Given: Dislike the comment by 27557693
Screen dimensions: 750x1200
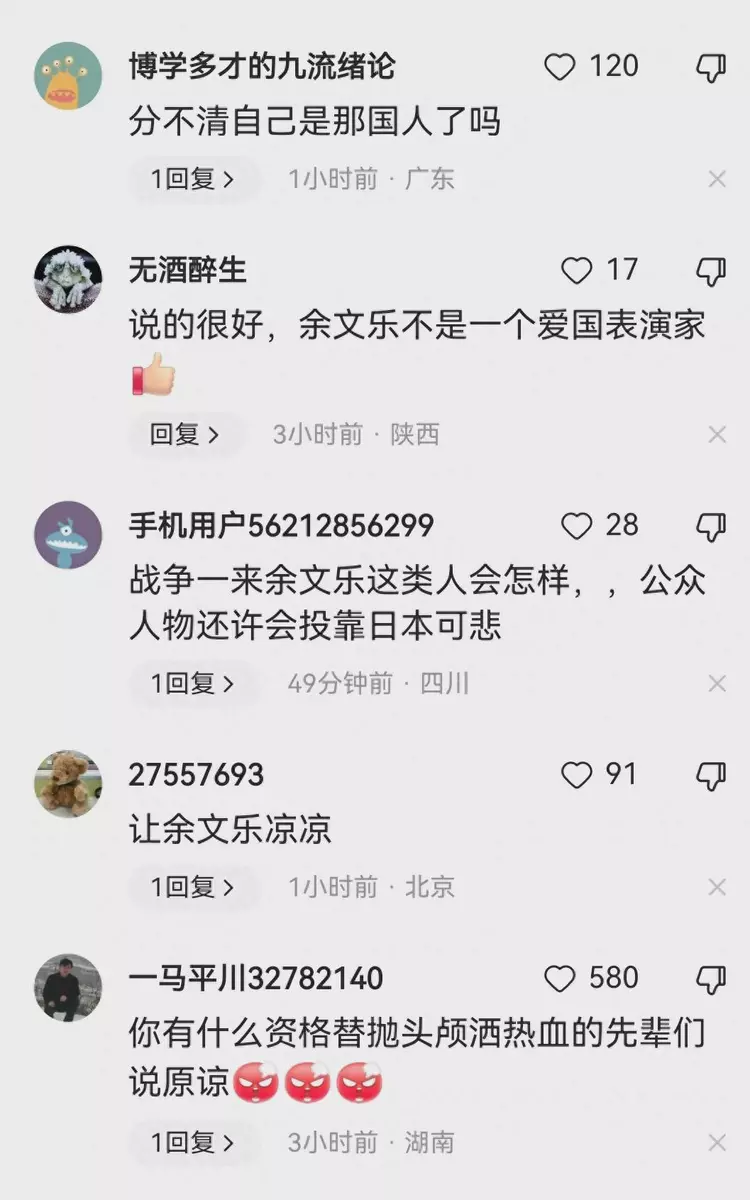Looking at the screenshot, I should click(711, 776).
